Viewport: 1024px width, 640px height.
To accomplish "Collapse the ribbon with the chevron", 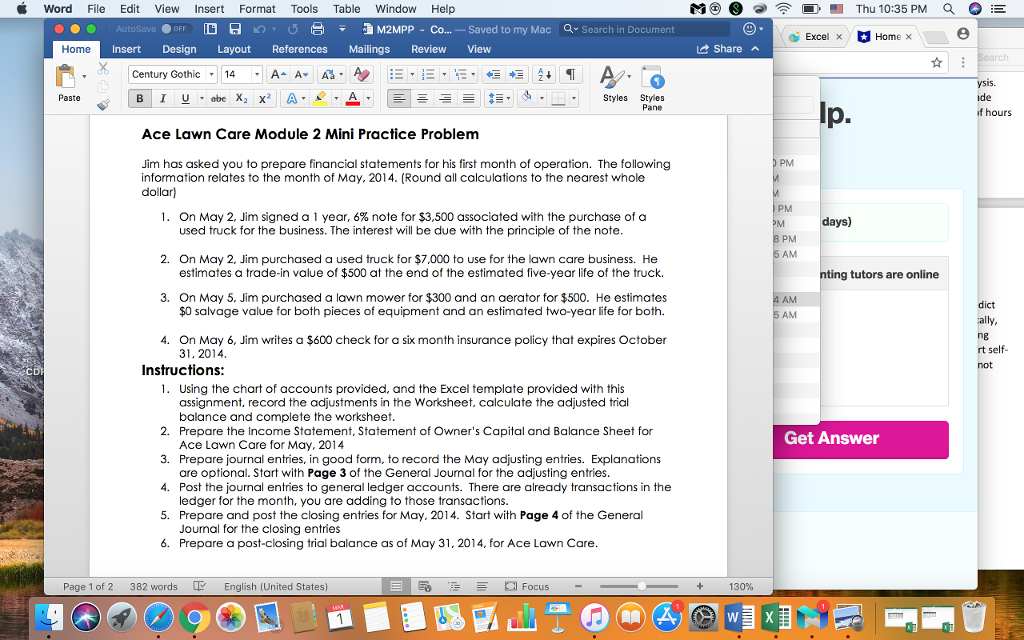I will [756, 49].
